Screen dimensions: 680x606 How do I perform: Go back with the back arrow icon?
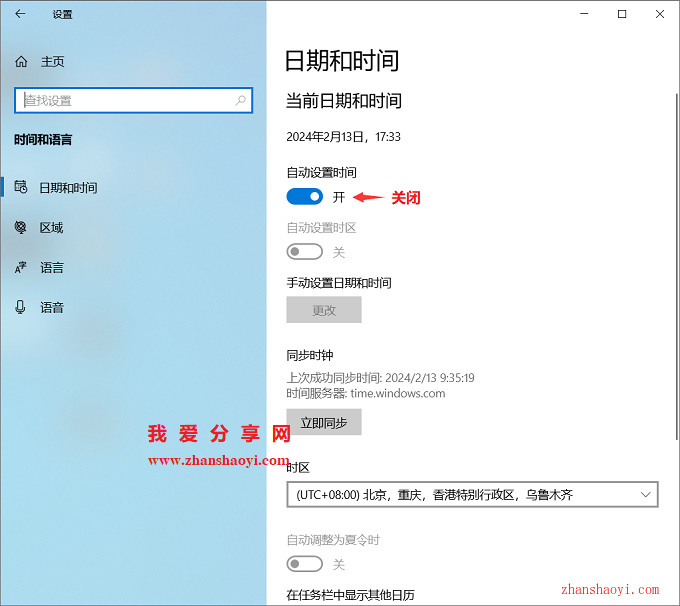point(20,14)
